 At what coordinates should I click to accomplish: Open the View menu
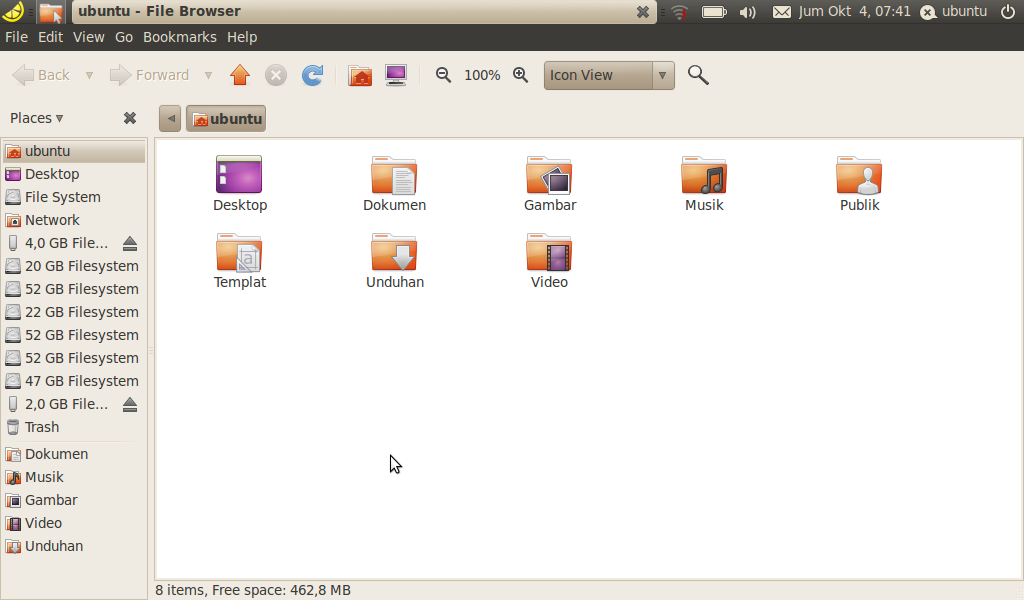pyautogui.click(x=89, y=37)
